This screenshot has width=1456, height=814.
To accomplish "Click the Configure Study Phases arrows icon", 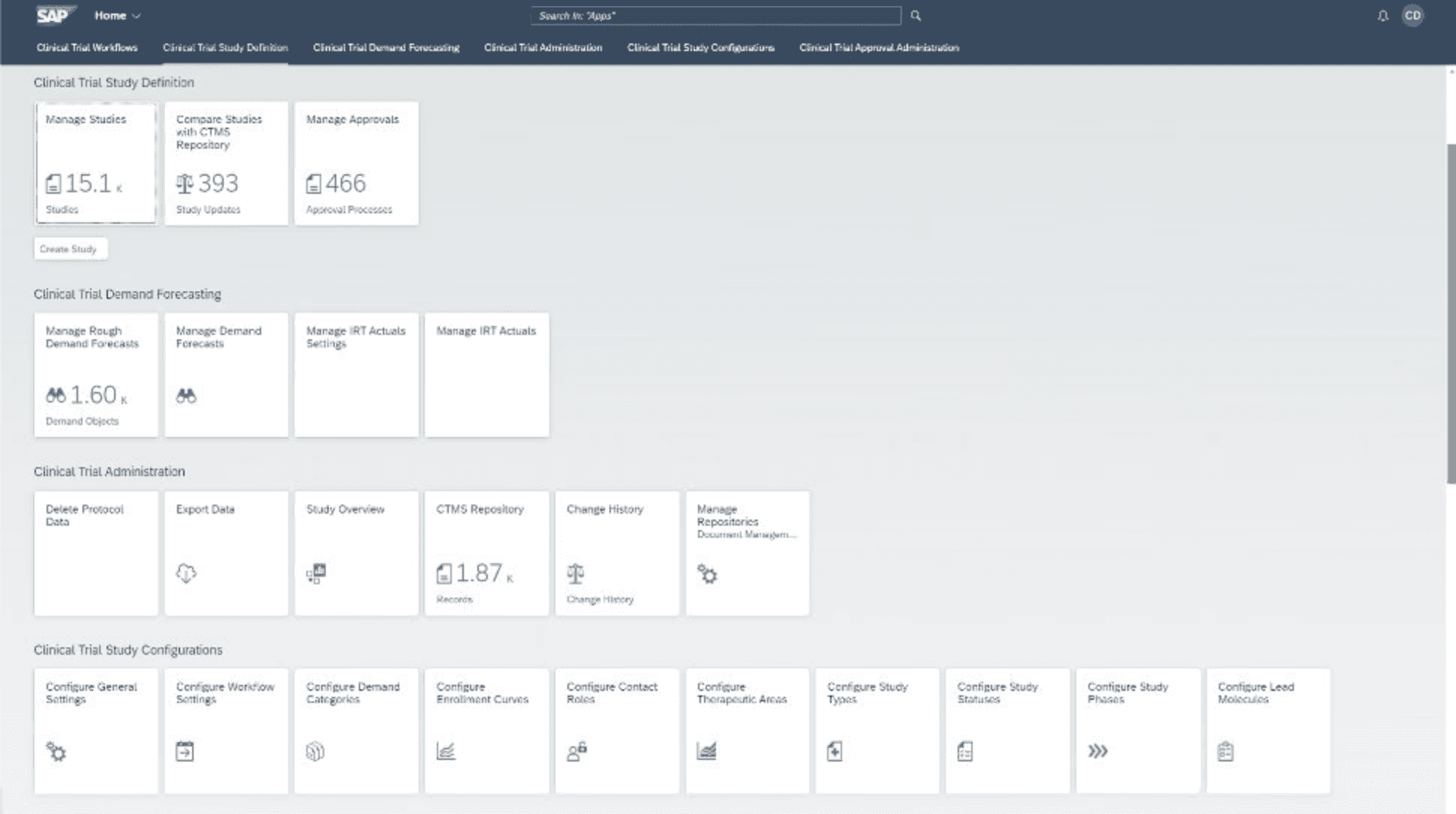I will coord(1097,751).
